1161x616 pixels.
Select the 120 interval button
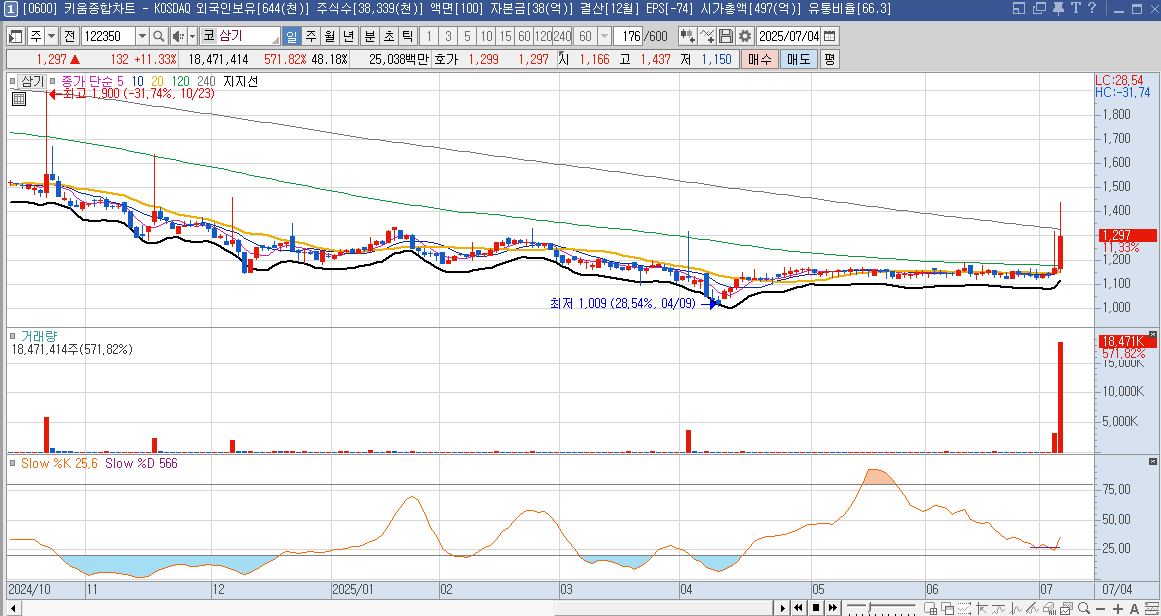pyautogui.click(x=543, y=36)
